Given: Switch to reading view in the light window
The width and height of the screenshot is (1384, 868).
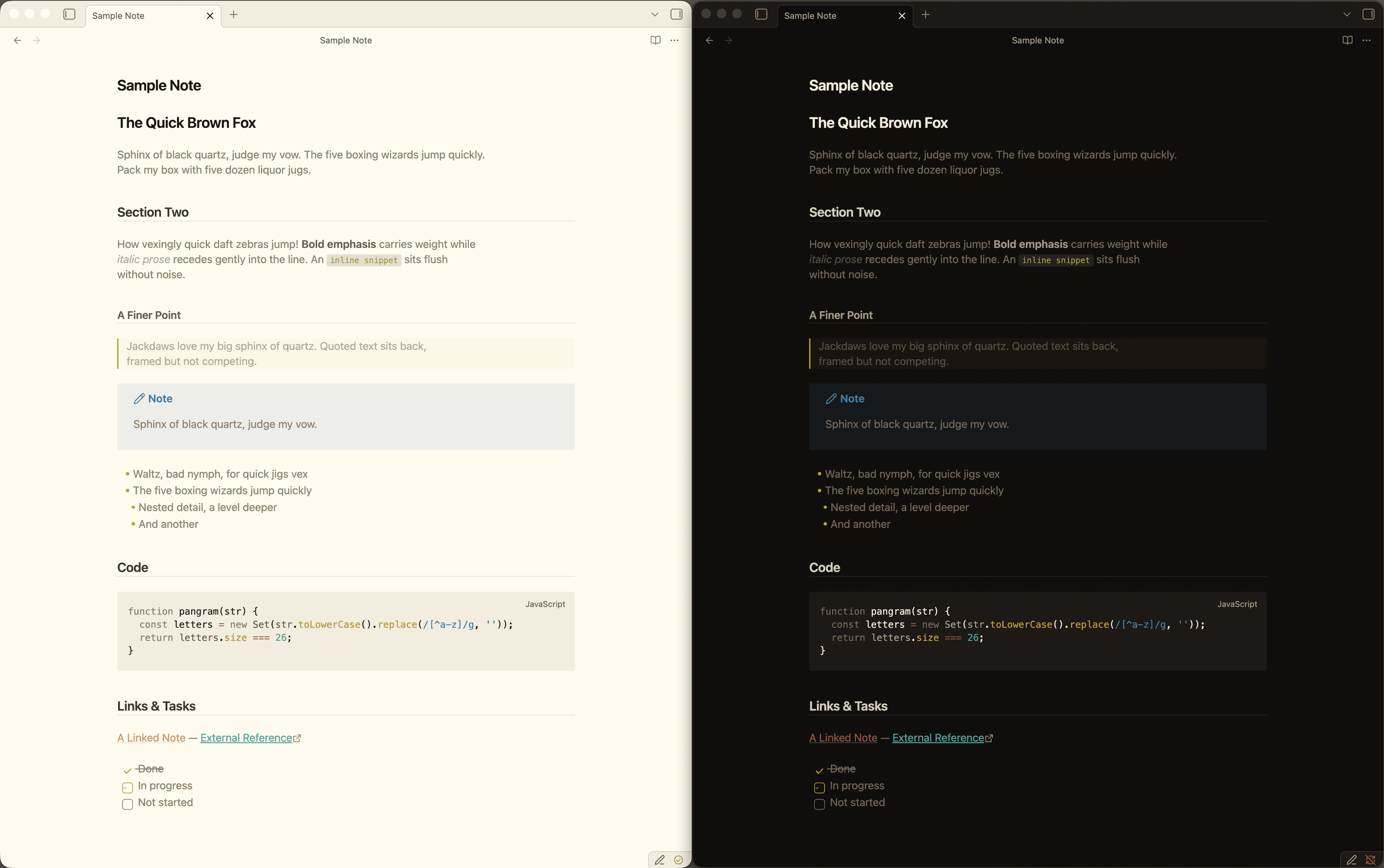Looking at the screenshot, I should click(x=655, y=40).
